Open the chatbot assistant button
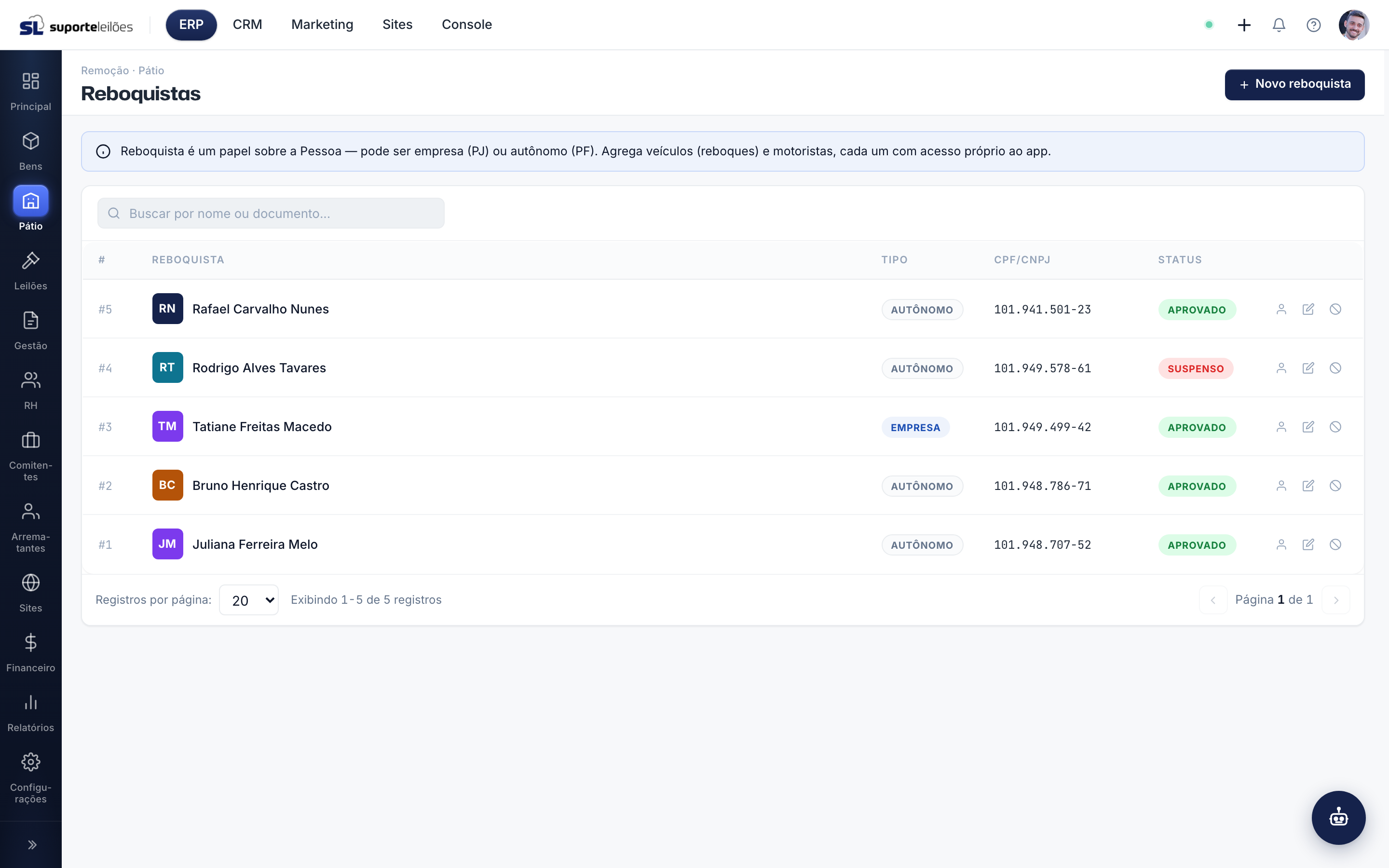This screenshot has height=868, width=1389. pyautogui.click(x=1338, y=817)
